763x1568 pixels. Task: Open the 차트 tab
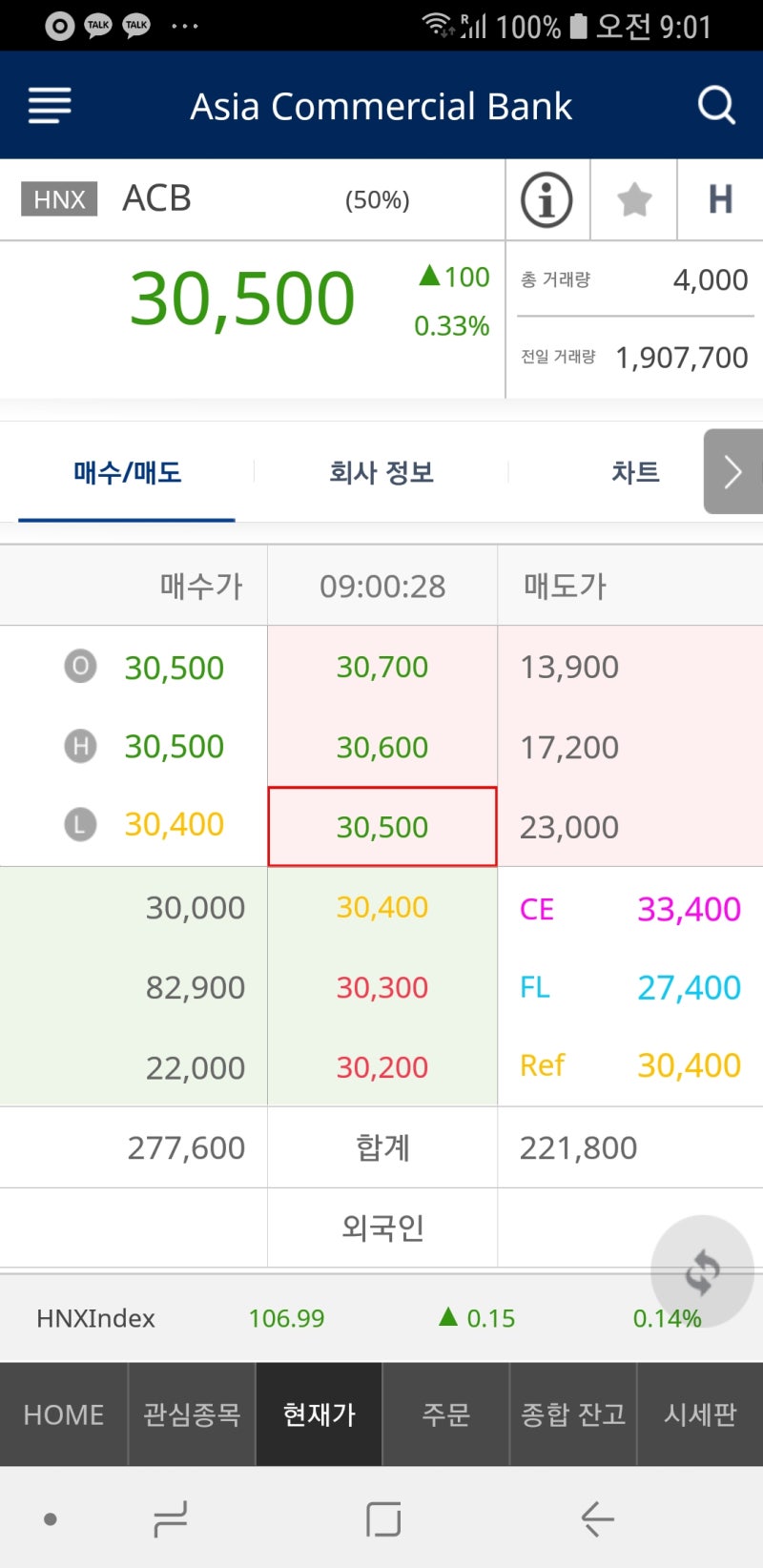point(635,471)
